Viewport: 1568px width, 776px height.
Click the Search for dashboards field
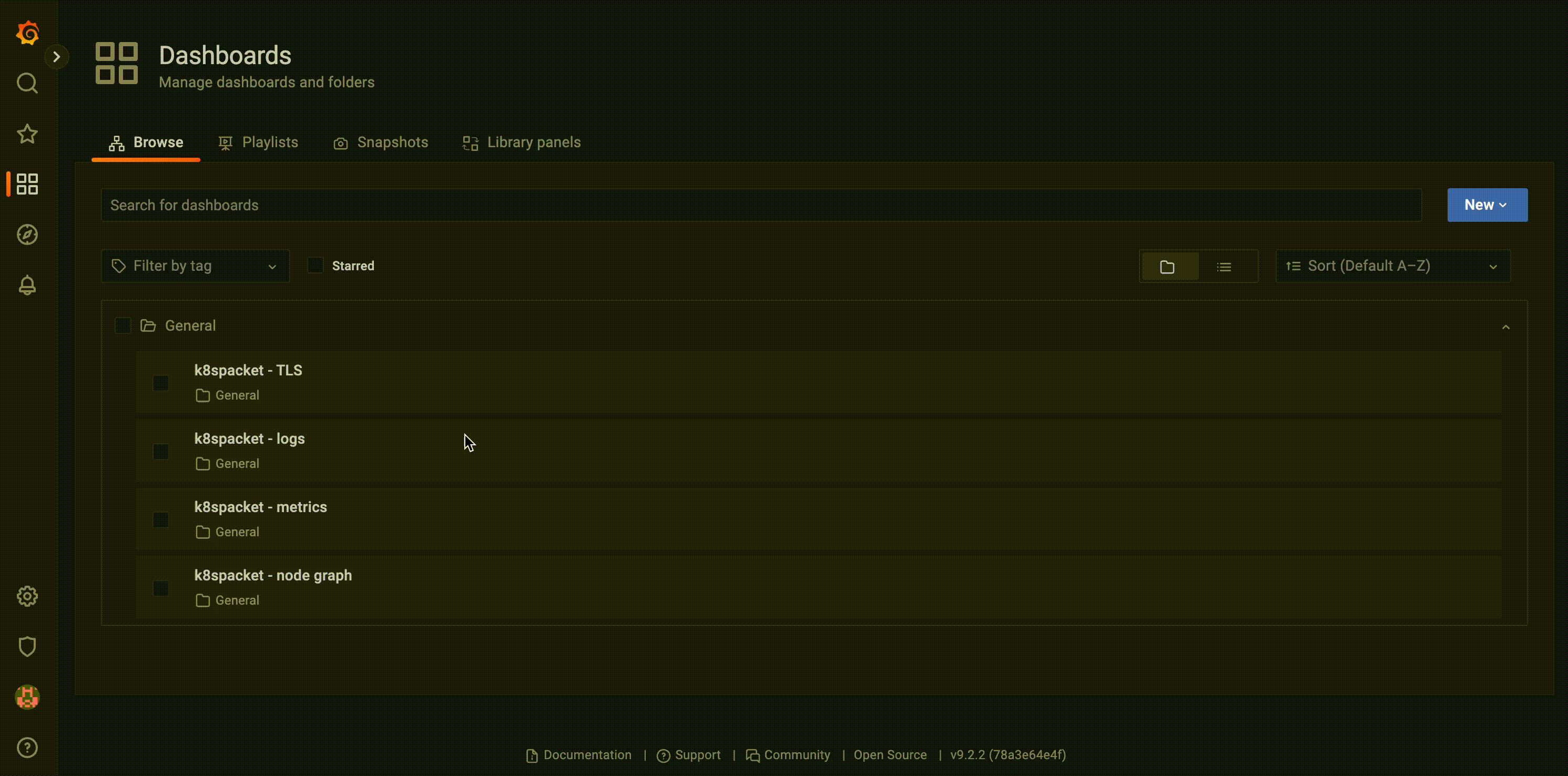(x=761, y=205)
